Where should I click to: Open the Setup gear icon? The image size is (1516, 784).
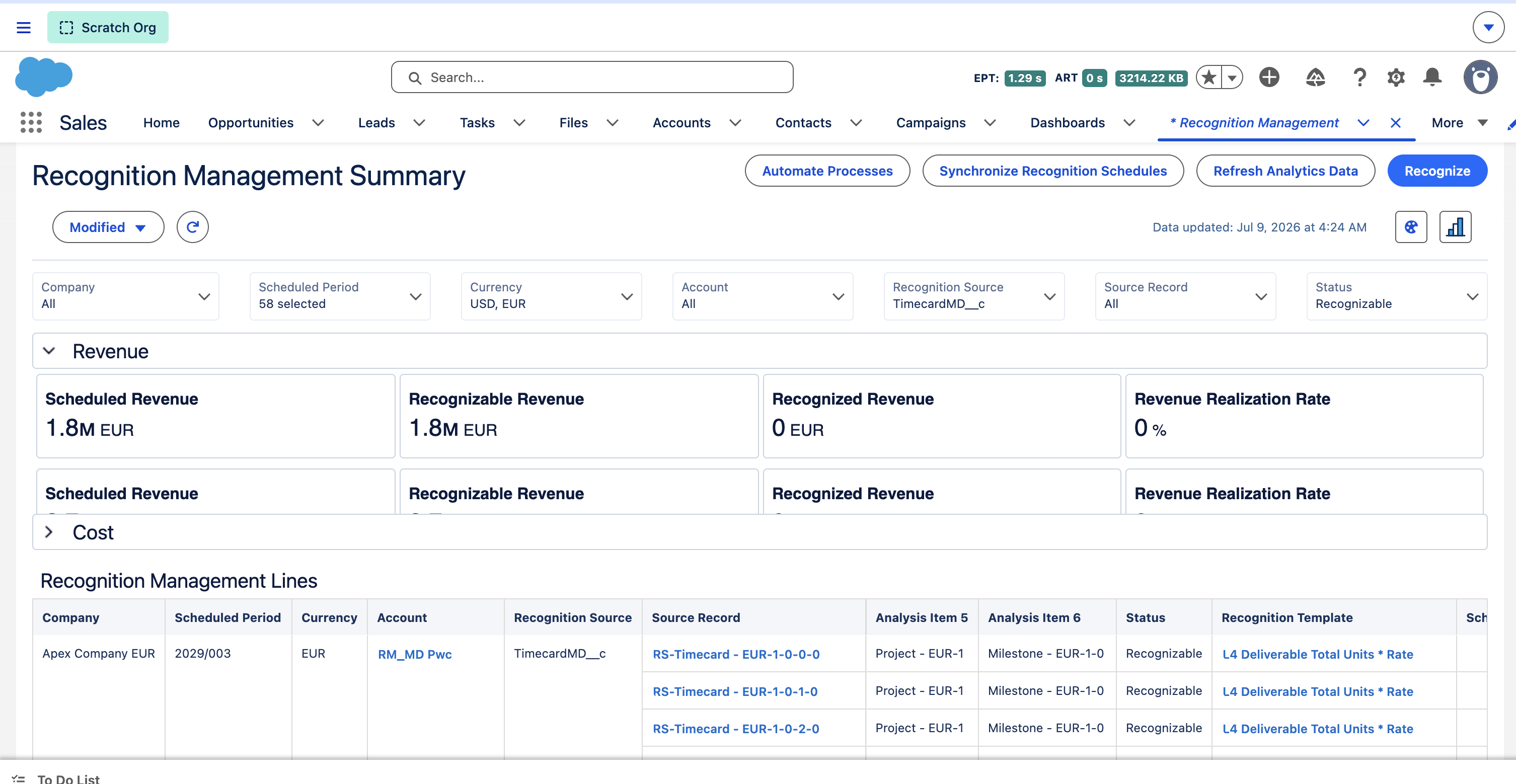pos(1396,77)
